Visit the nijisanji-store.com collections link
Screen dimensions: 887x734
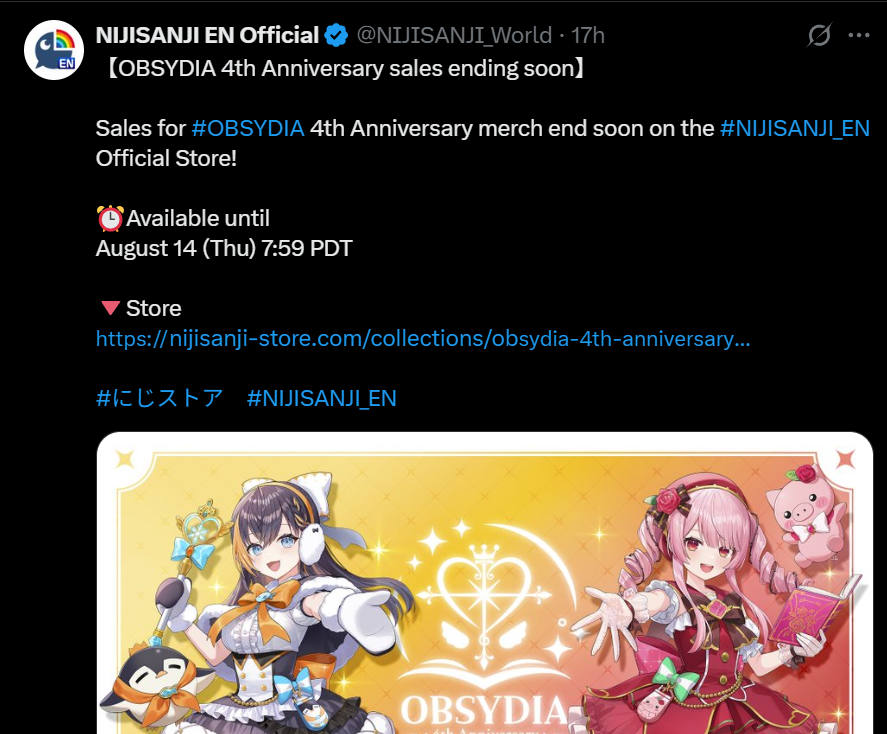point(423,339)
